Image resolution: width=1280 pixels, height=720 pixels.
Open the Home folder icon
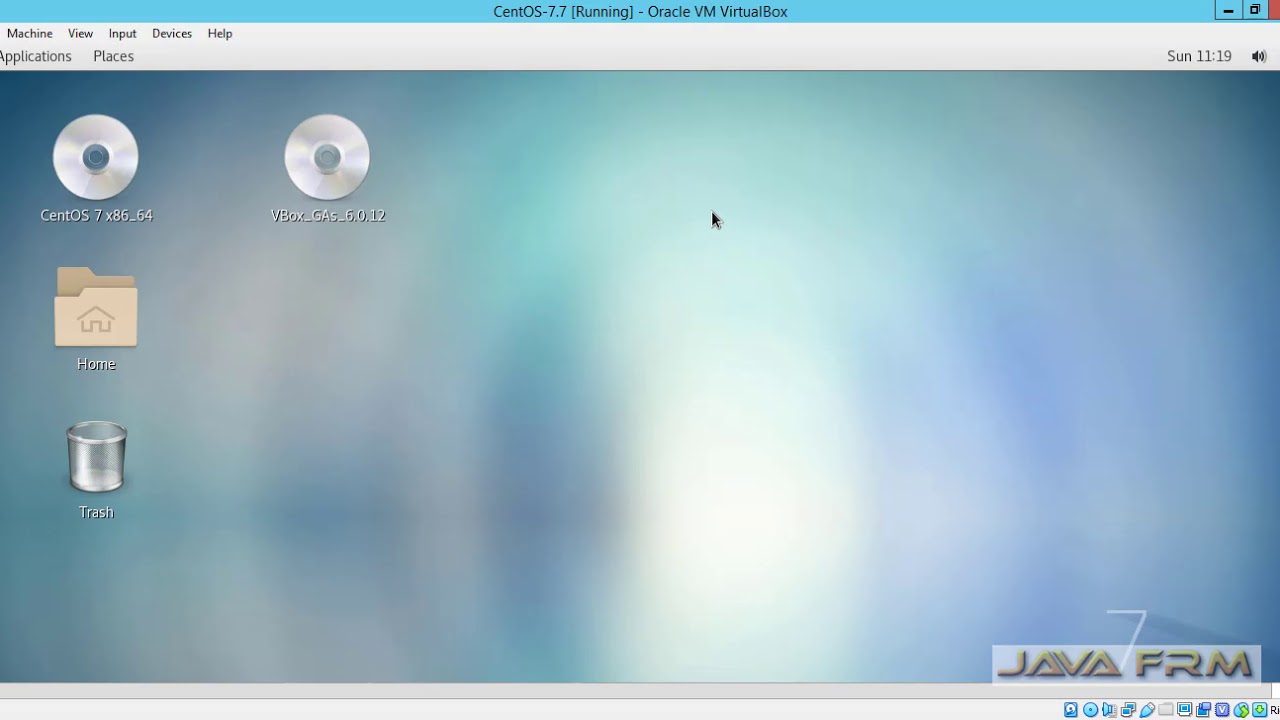click(x=96, y=307)
